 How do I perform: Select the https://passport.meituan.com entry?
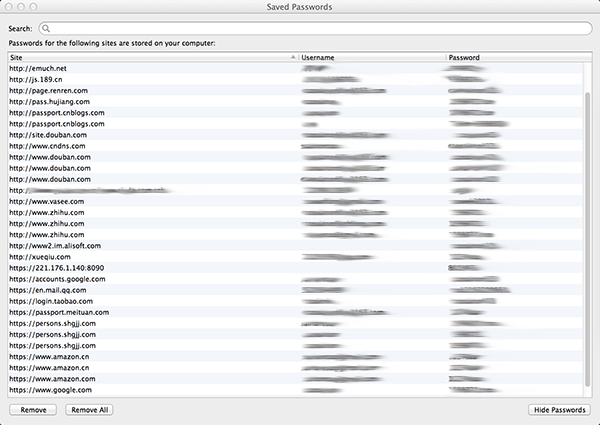(295, 313)
